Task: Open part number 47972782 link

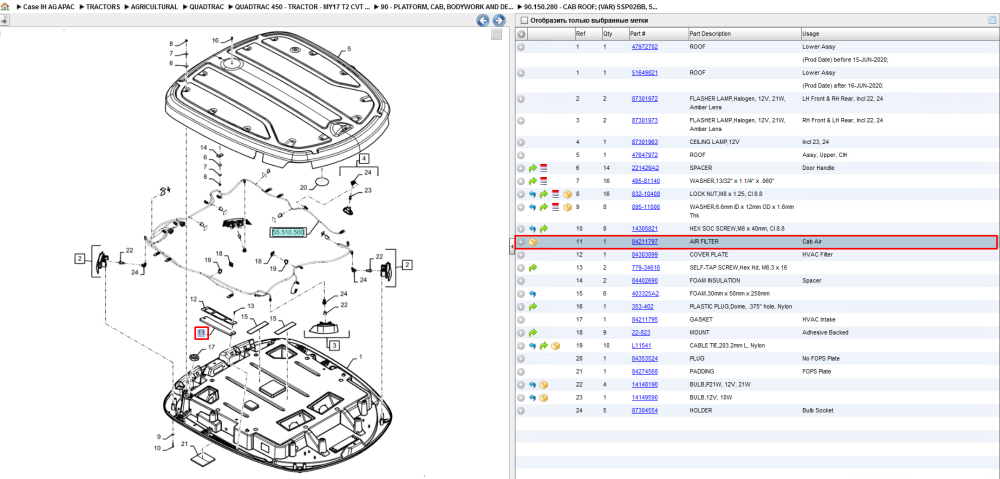Action: tap(644, 47)
